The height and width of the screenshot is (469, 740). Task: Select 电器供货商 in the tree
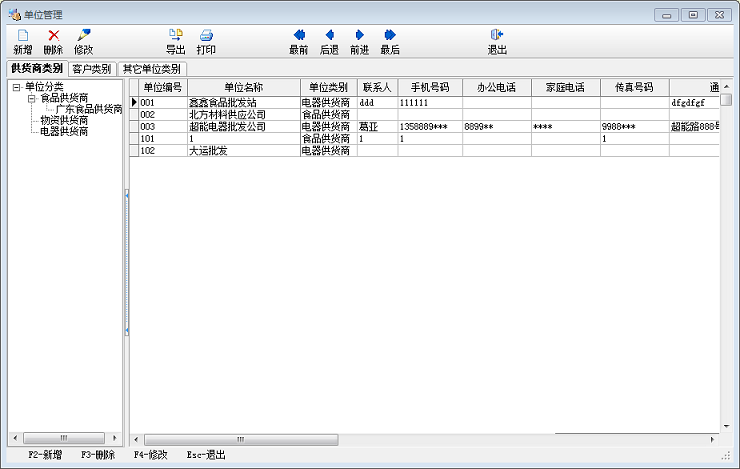tap(64, 132)
